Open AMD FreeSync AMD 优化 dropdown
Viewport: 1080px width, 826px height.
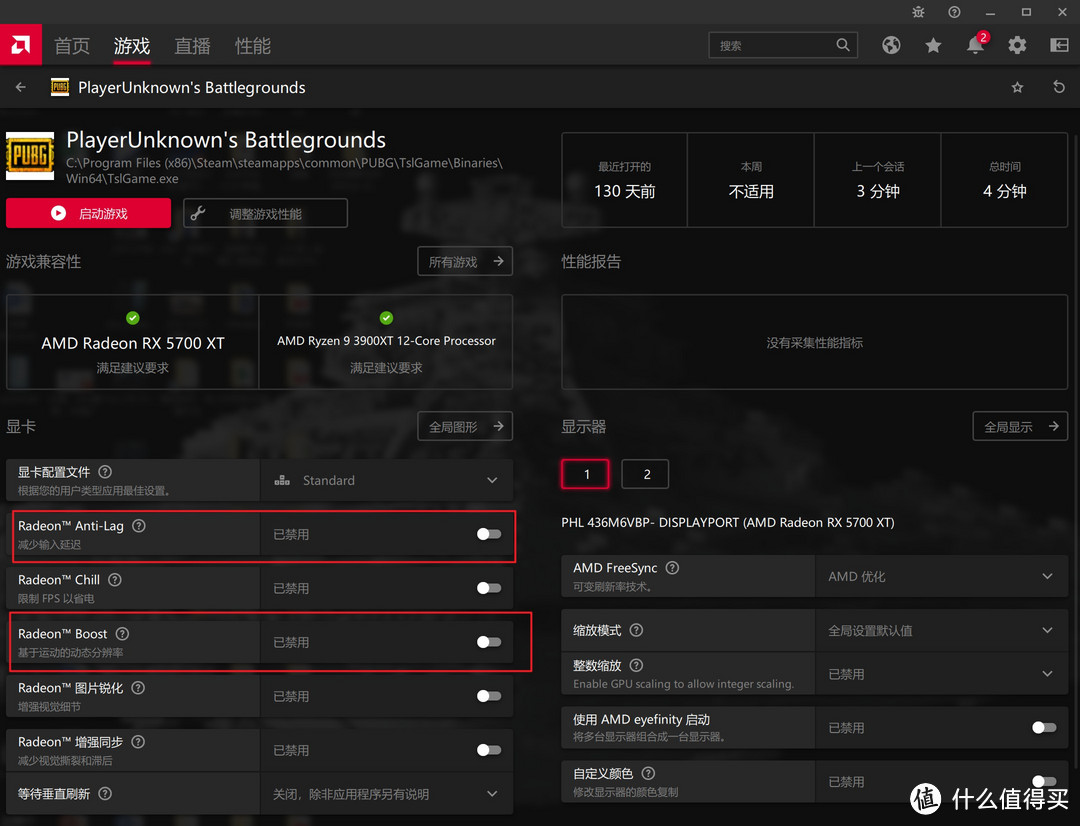click(942, 576)
